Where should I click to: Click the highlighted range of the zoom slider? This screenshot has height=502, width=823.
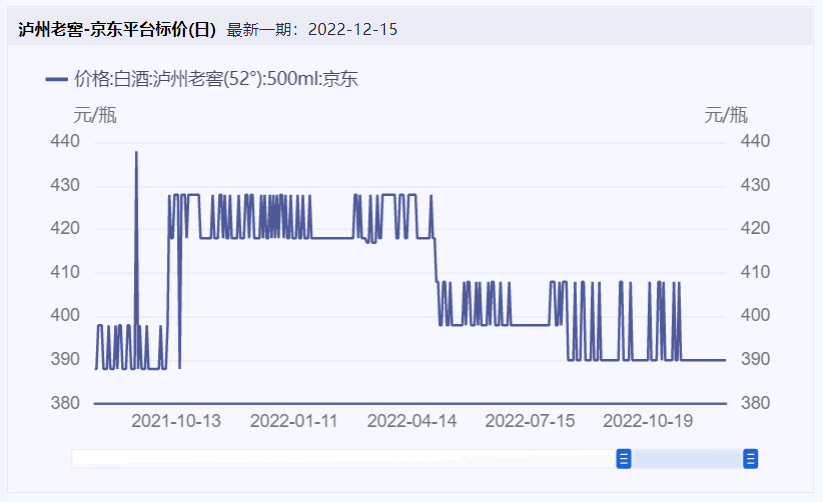click(x=687, y=458)
